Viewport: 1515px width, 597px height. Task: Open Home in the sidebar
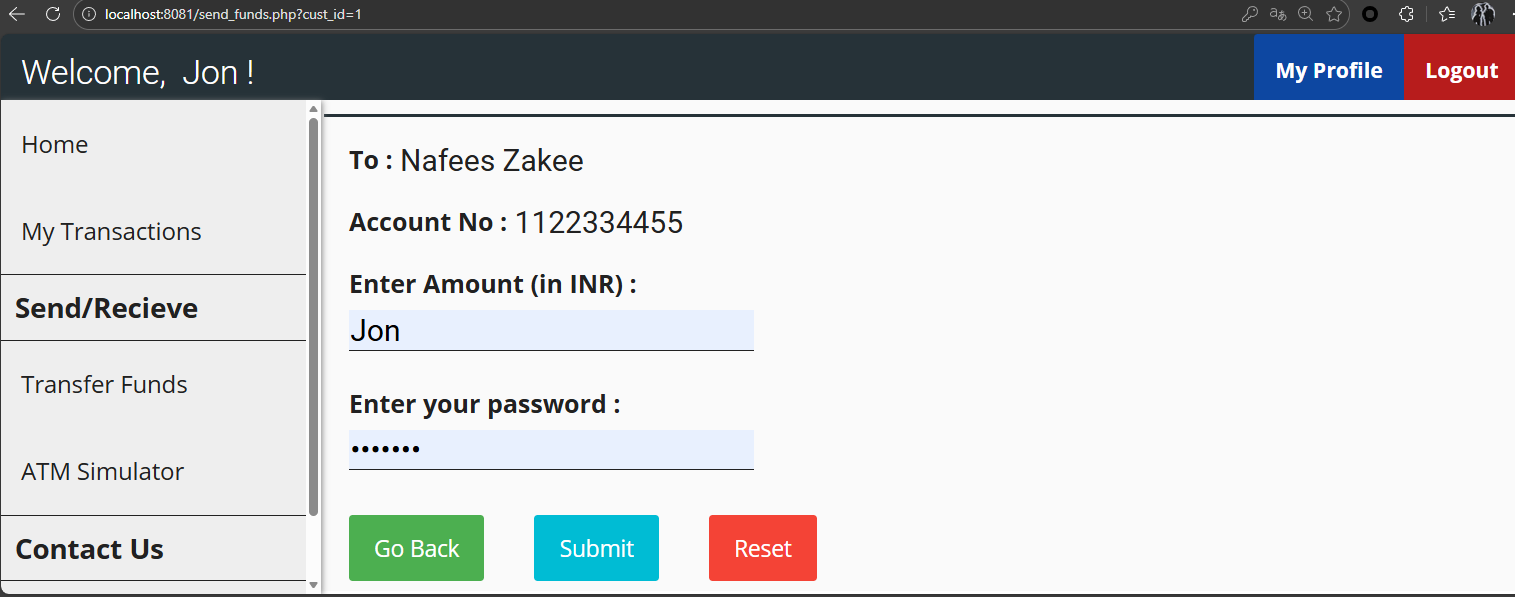[x=55, y=145]
